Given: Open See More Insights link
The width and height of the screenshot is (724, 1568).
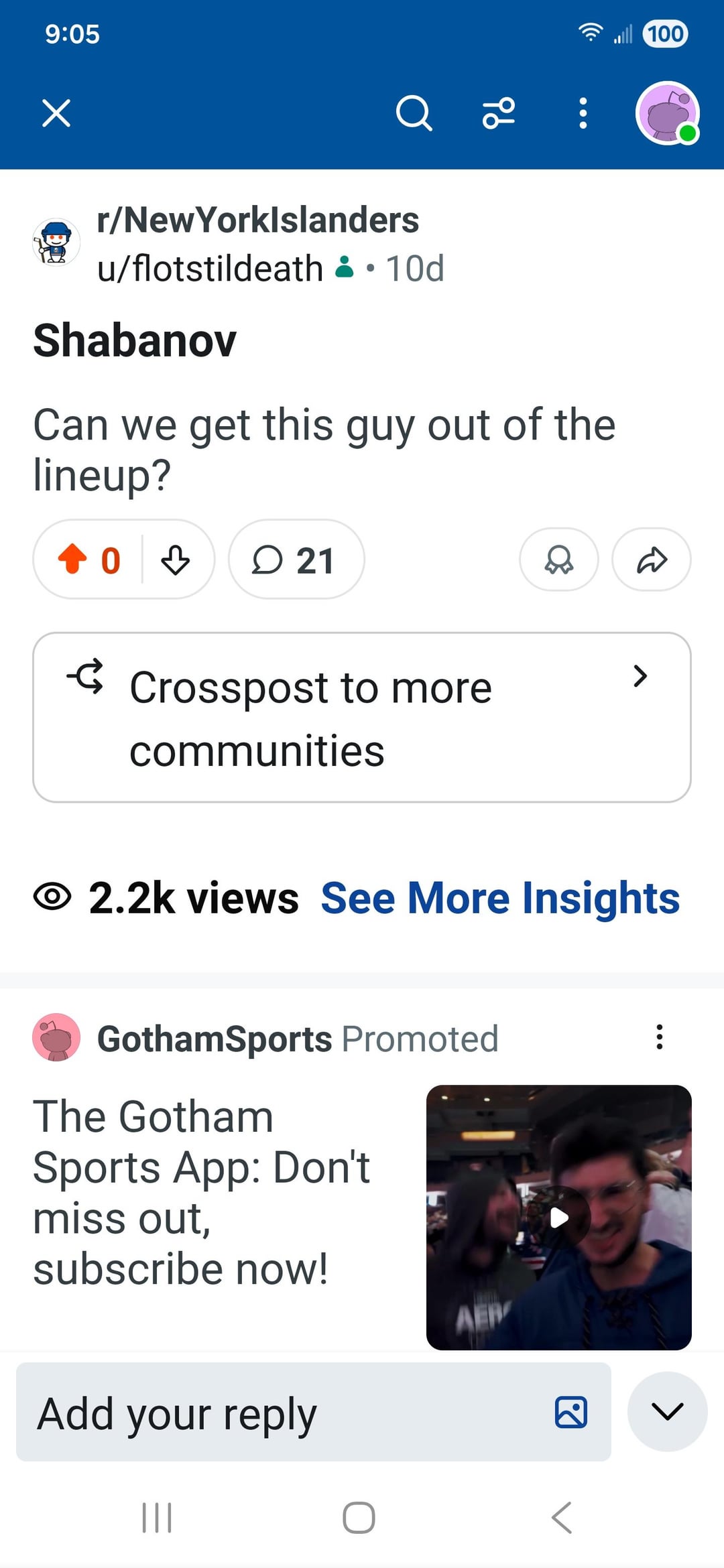Looking at the screenshot, I should coord(500,898).
